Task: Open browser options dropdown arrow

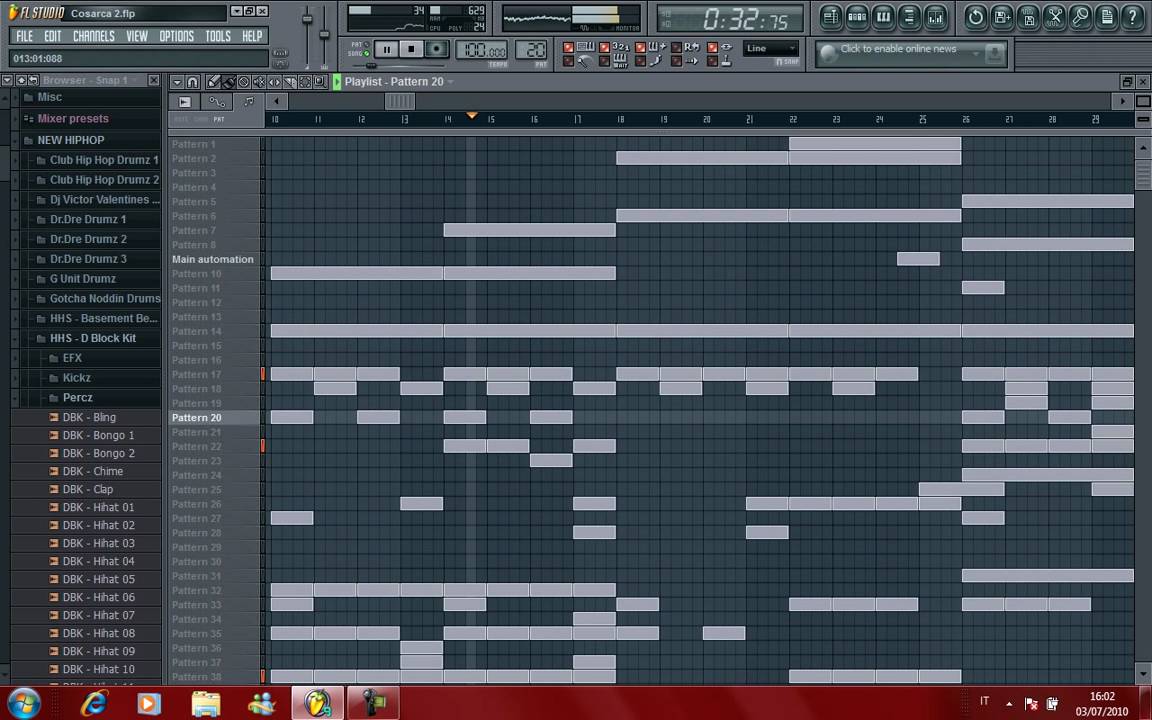Action: 7,80
